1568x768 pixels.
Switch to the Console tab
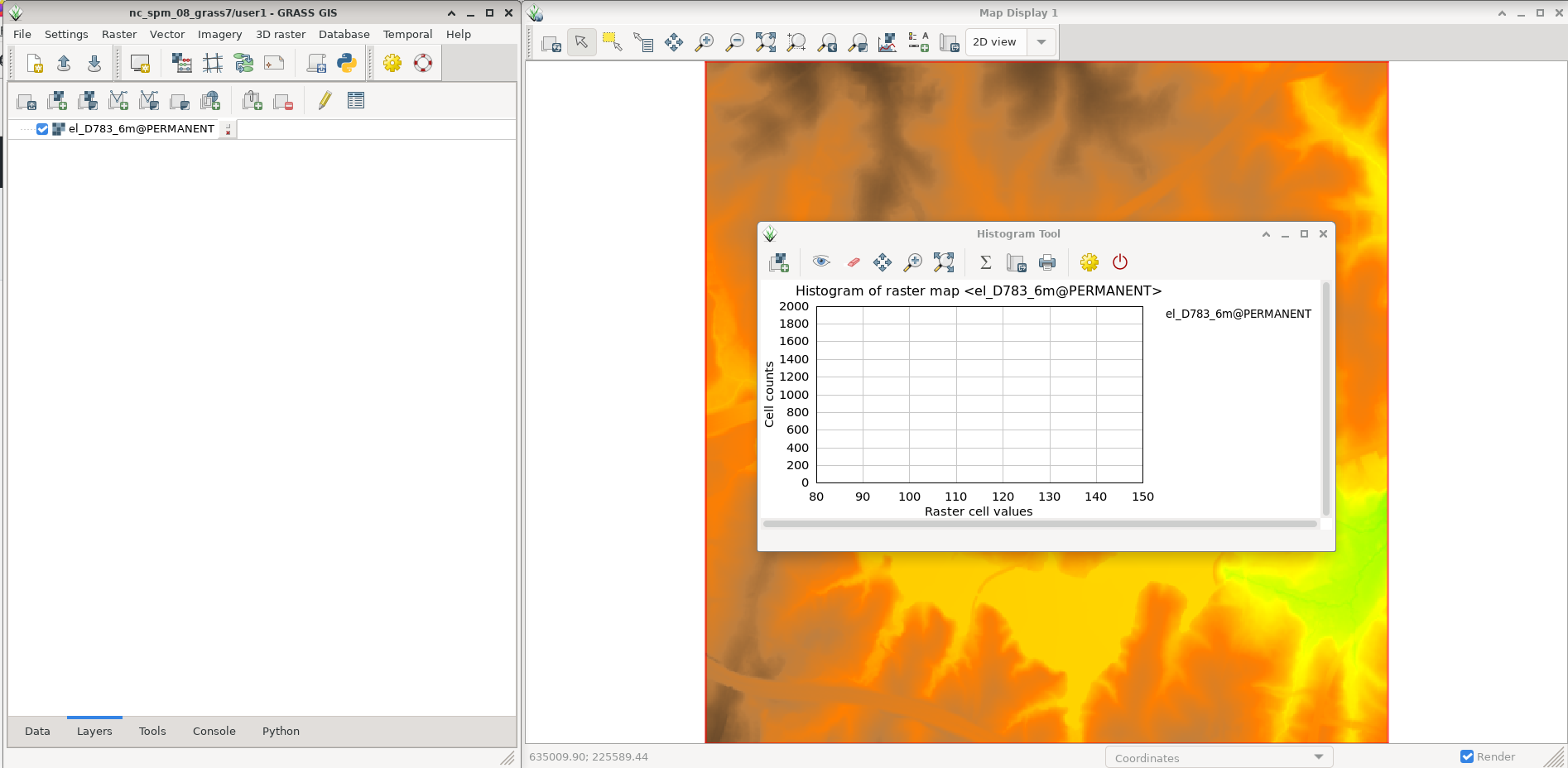[214, 731]
